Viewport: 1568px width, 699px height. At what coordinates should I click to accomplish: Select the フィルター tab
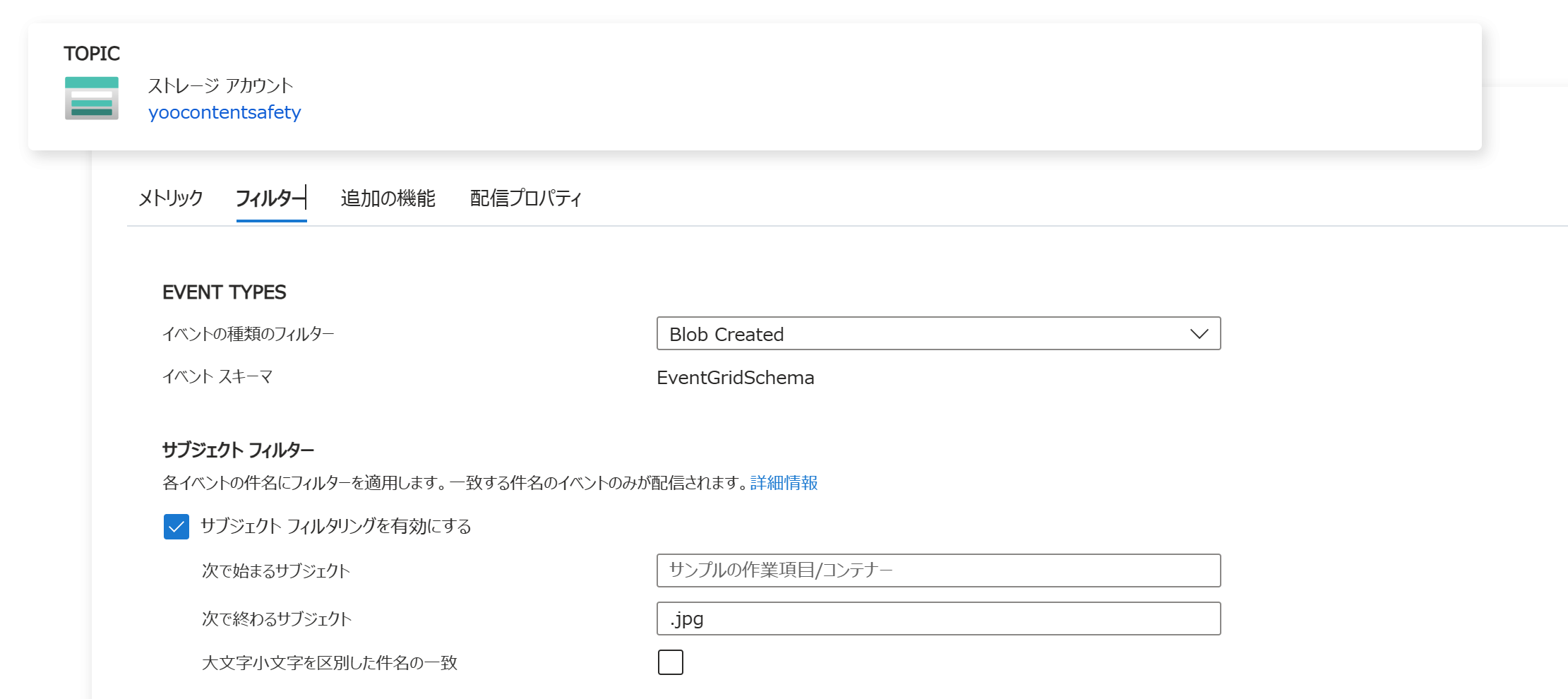click(271, 198)
